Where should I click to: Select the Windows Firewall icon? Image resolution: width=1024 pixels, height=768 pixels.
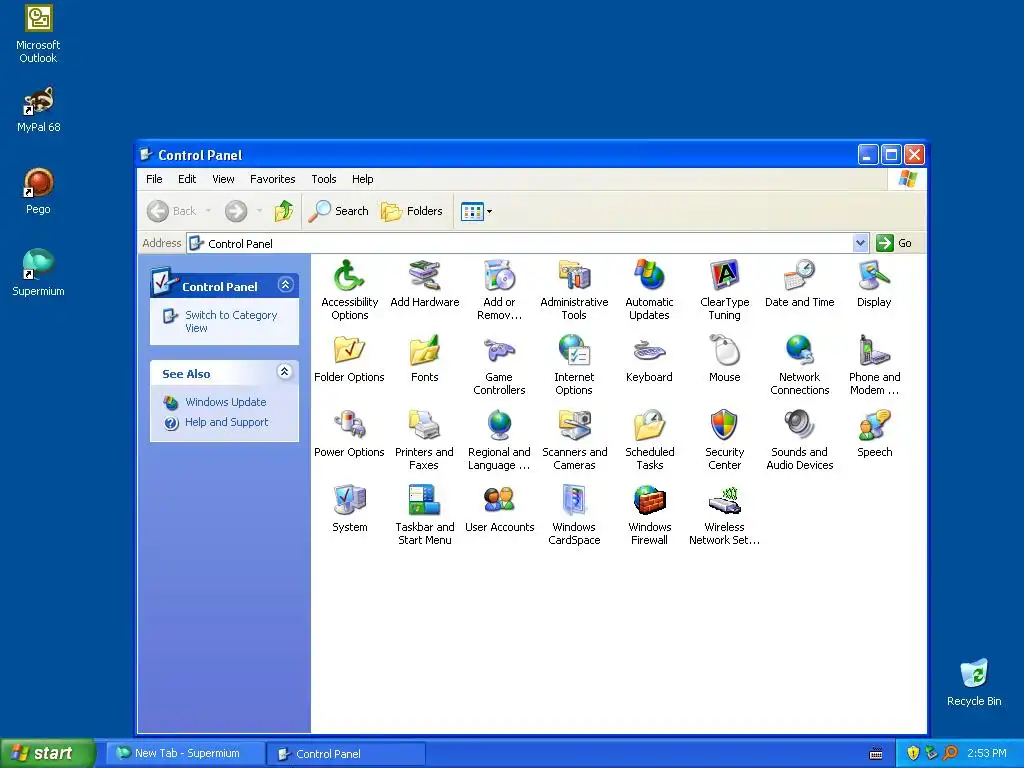pyautogui.click(x=649, y=515)
